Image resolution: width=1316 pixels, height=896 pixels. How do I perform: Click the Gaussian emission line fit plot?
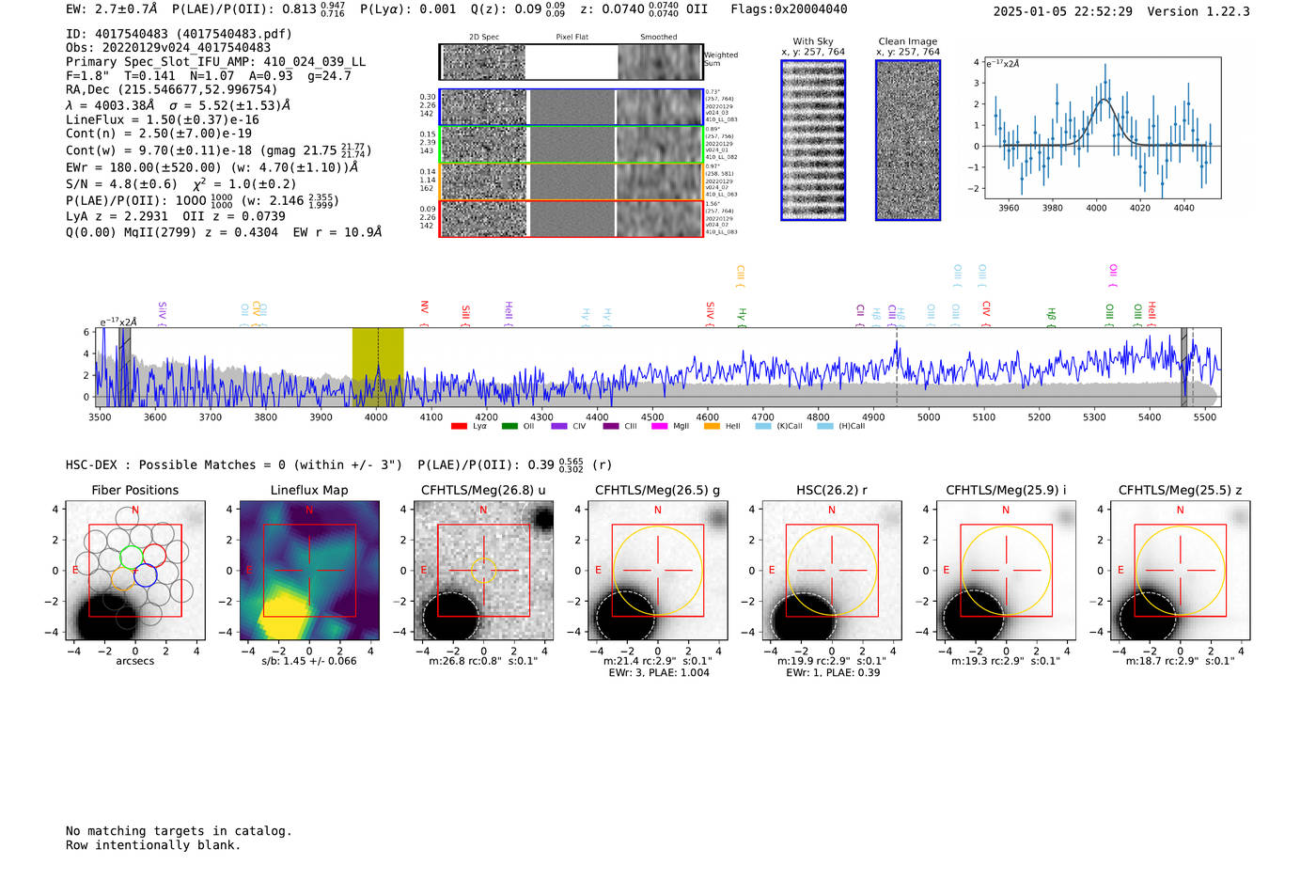(1102, 128)
